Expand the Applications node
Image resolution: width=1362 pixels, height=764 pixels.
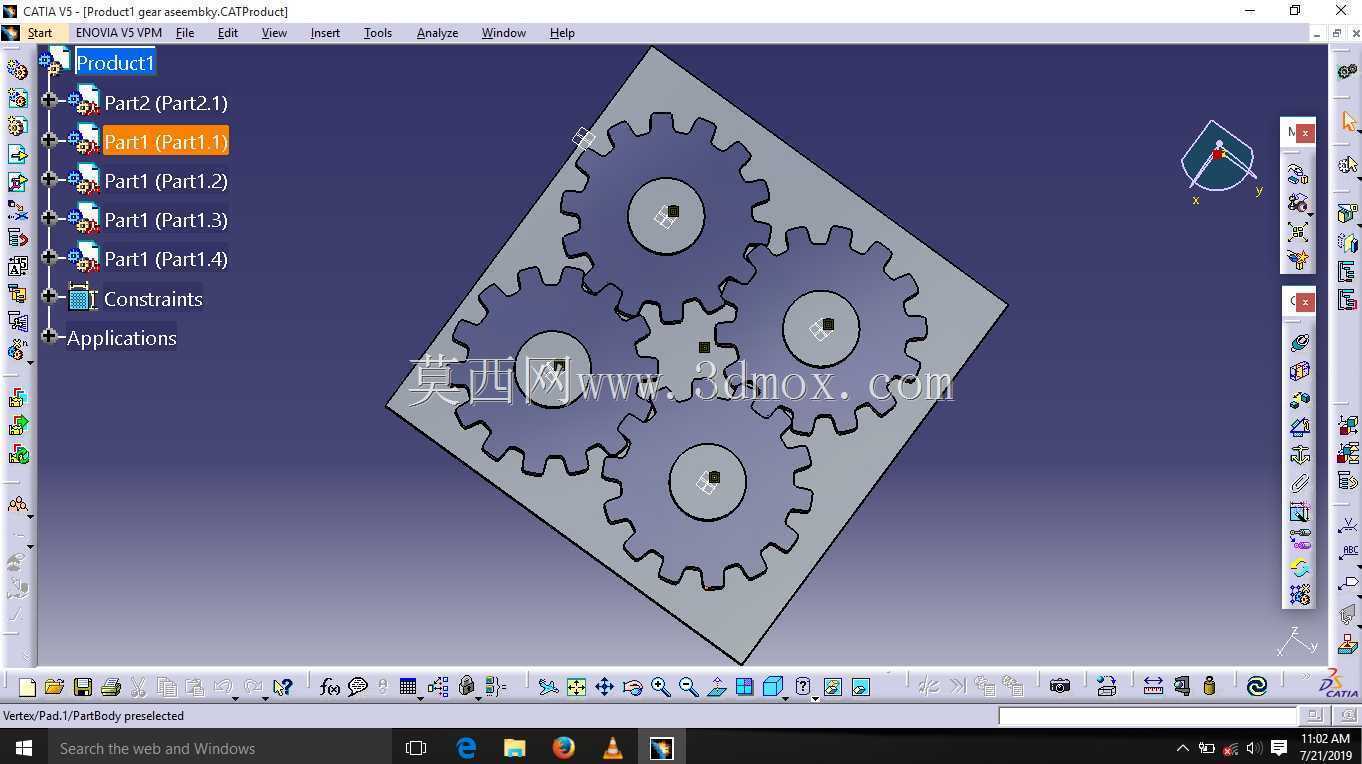[49, 336]
